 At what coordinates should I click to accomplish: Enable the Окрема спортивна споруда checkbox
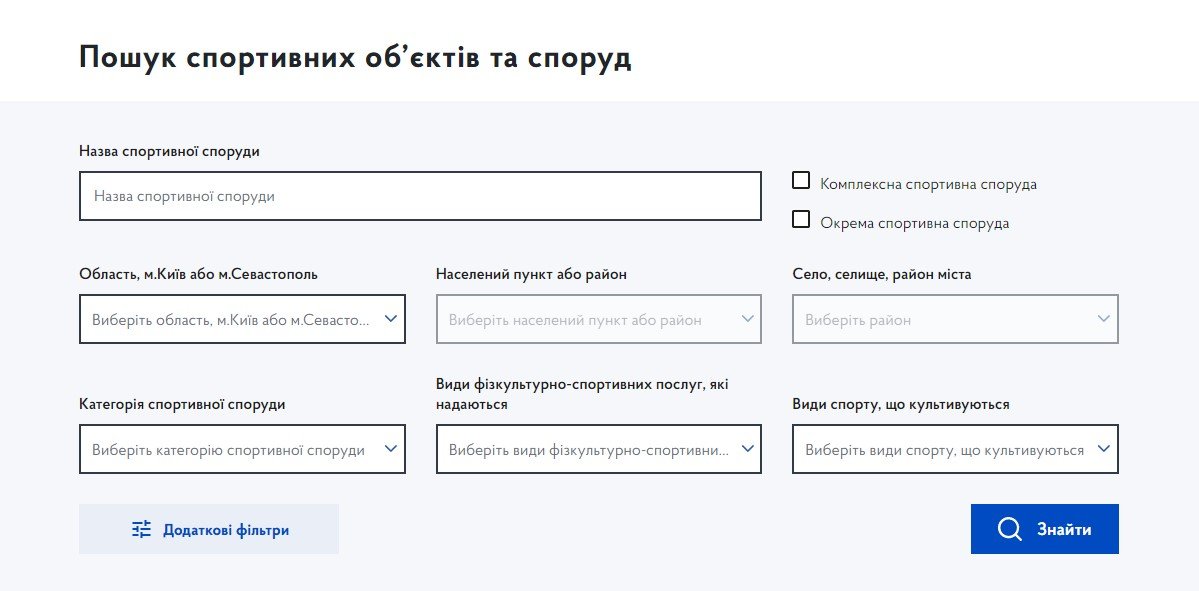801,220
